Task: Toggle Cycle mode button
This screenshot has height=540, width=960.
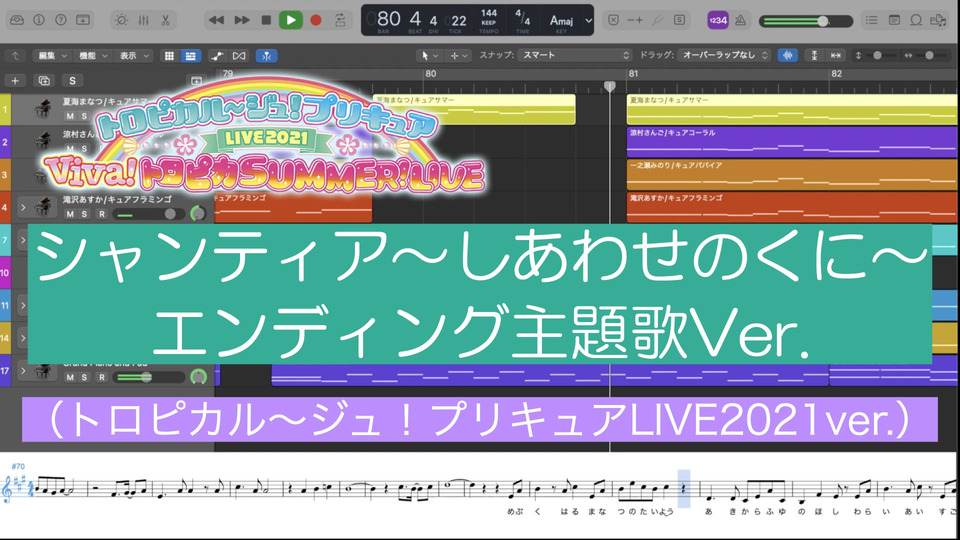Action: [340, 20]
